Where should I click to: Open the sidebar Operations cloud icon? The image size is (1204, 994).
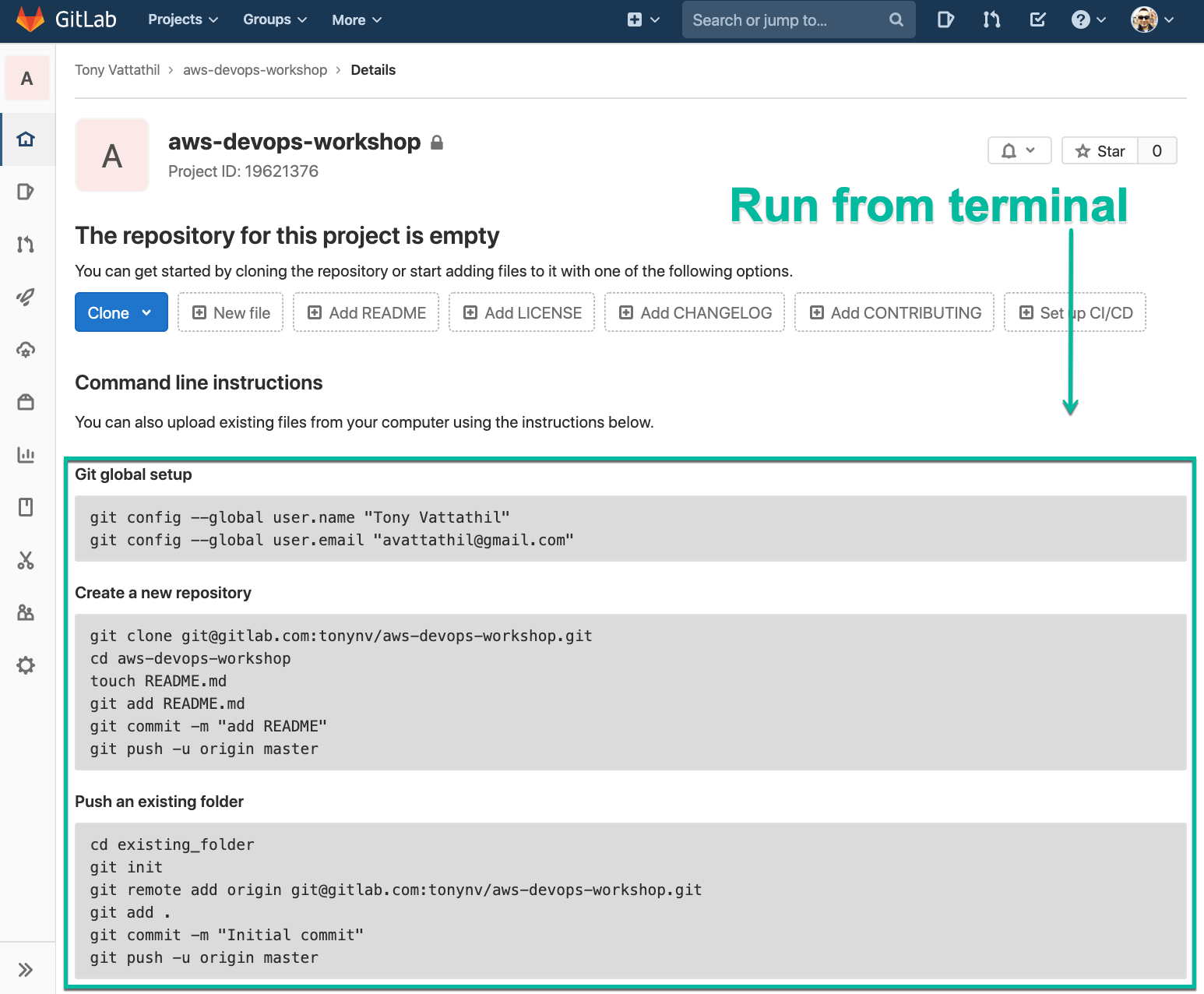pos(26,350)
